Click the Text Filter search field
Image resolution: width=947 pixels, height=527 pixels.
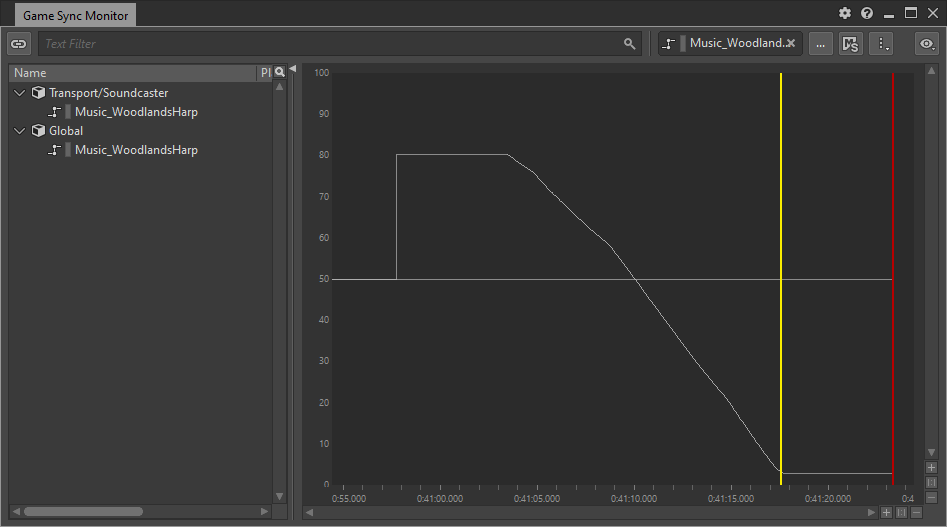tap(330, 44)
